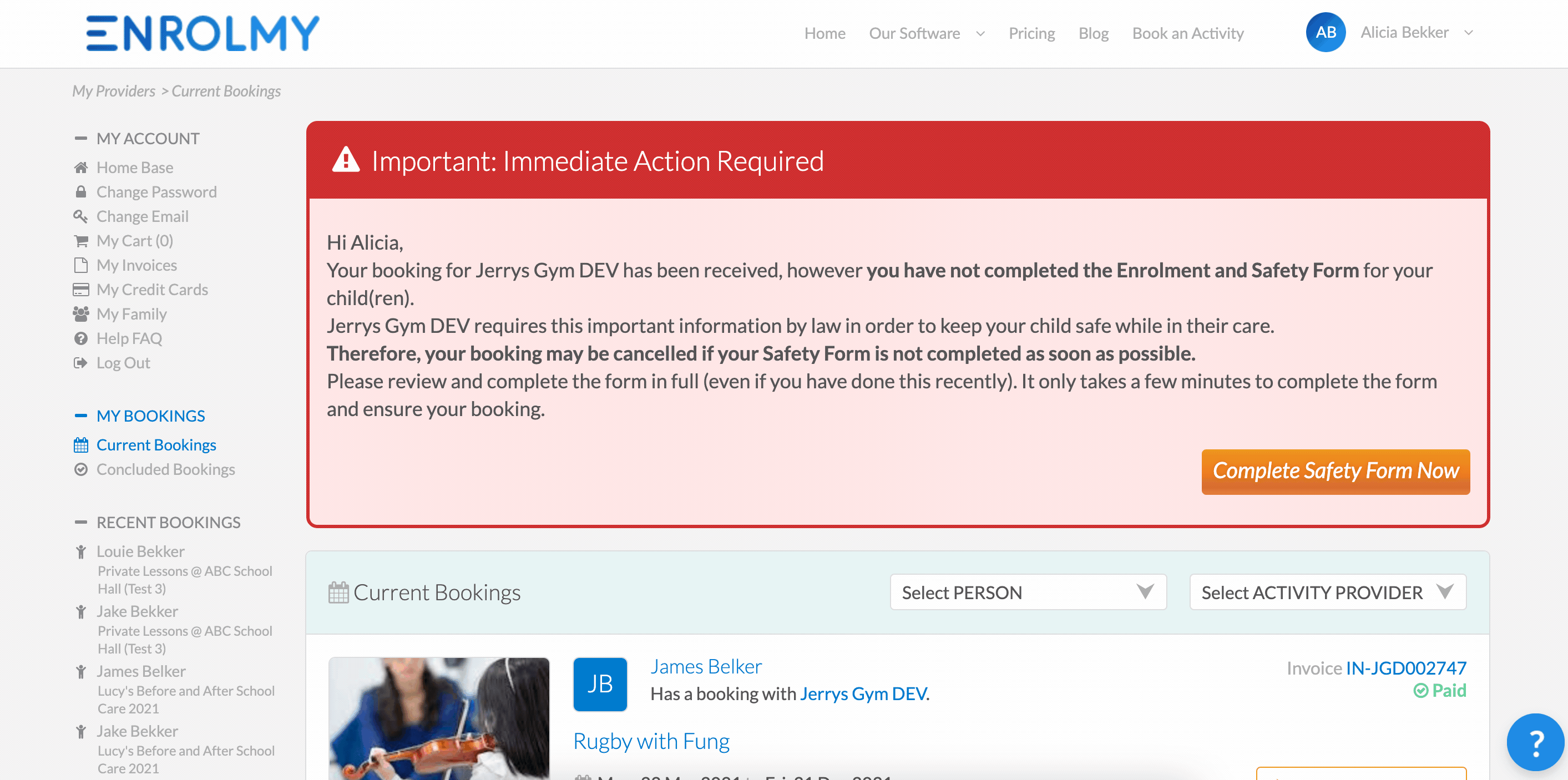This screenshot has height=780, width=1568.
Task: Open Change Password in sidebar
Action: (x=156, y=191)
